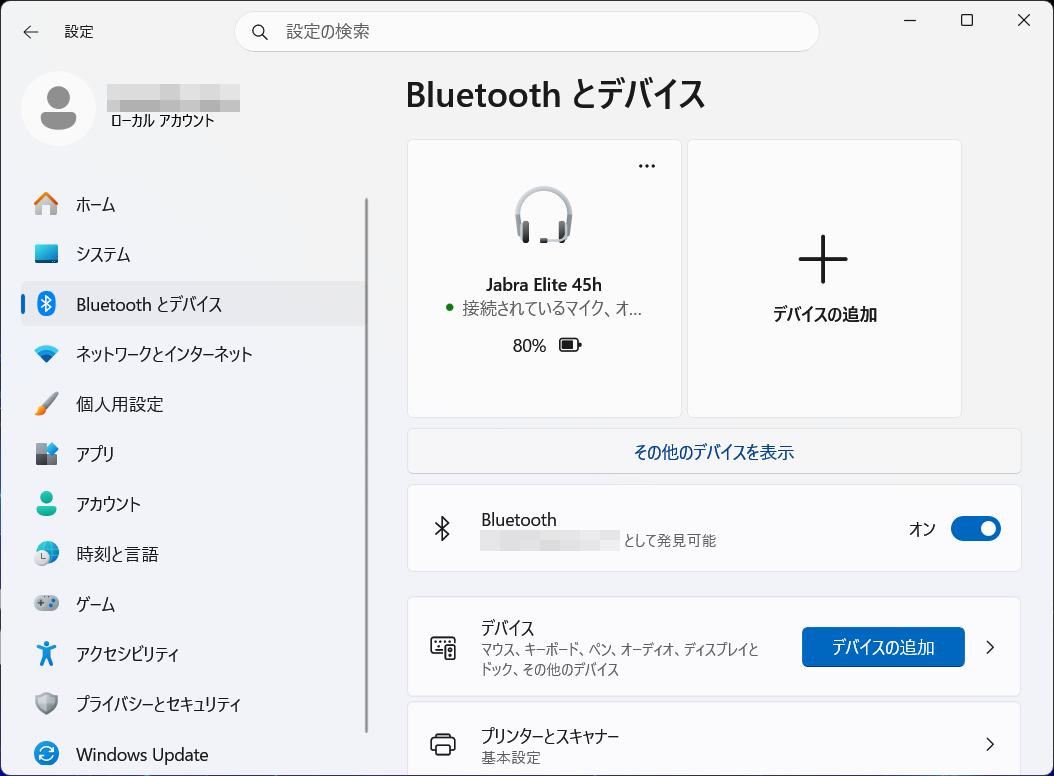Click the plus icon to add device
The height and width of the screenshot is (776, 1054).
tap(823, 259)
